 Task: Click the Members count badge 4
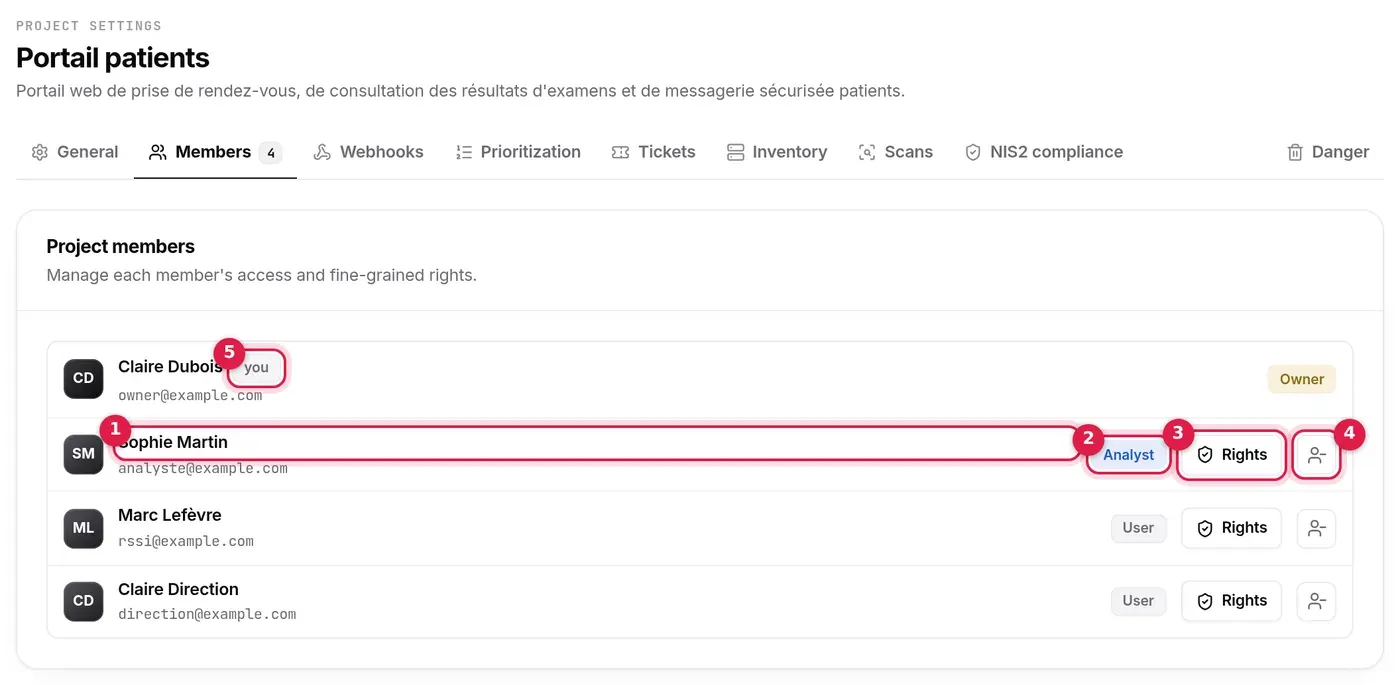[270, 153]
